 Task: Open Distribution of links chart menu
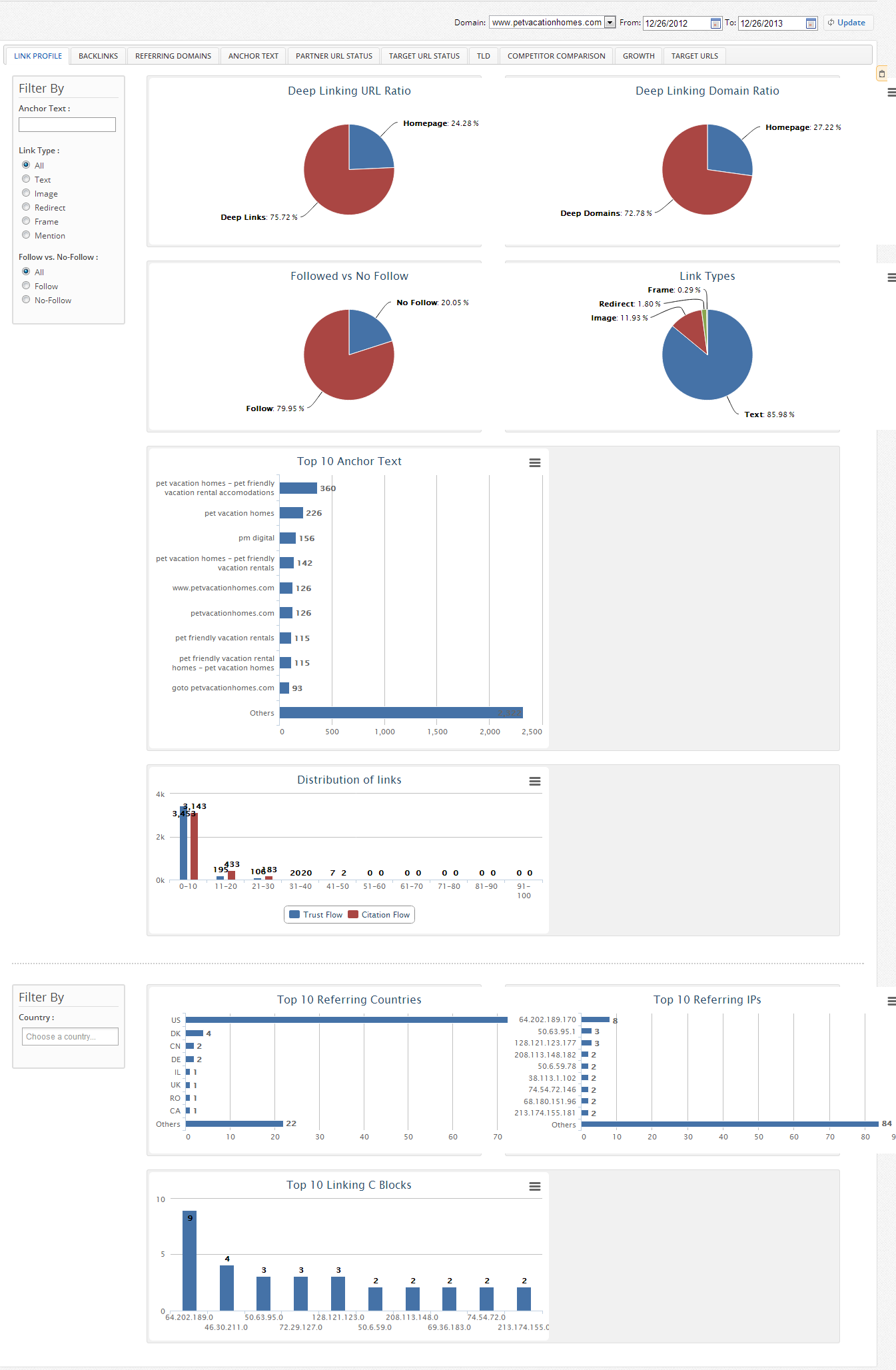[x=534, y=782]
